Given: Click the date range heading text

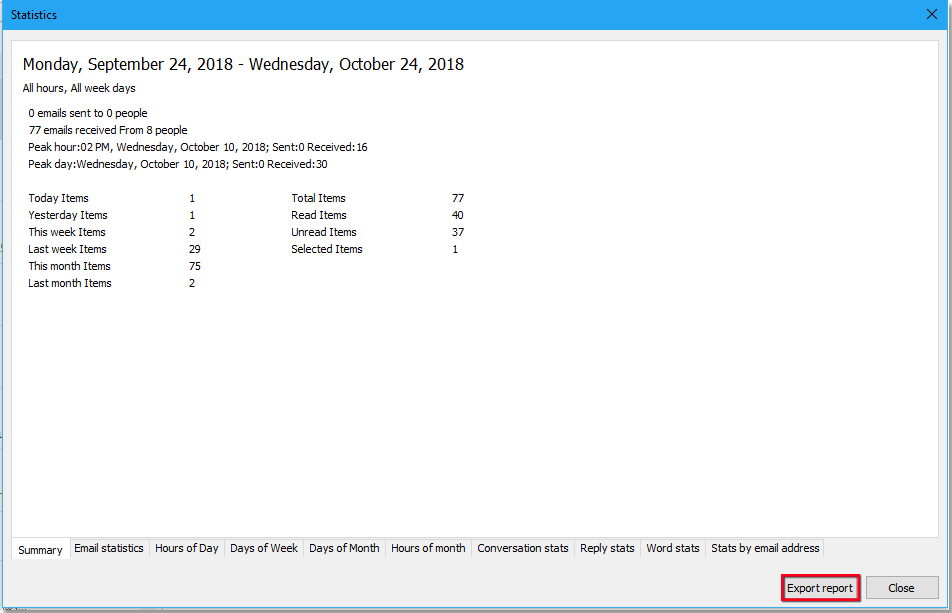Looking at the screenshot, I should click(243, 64).
